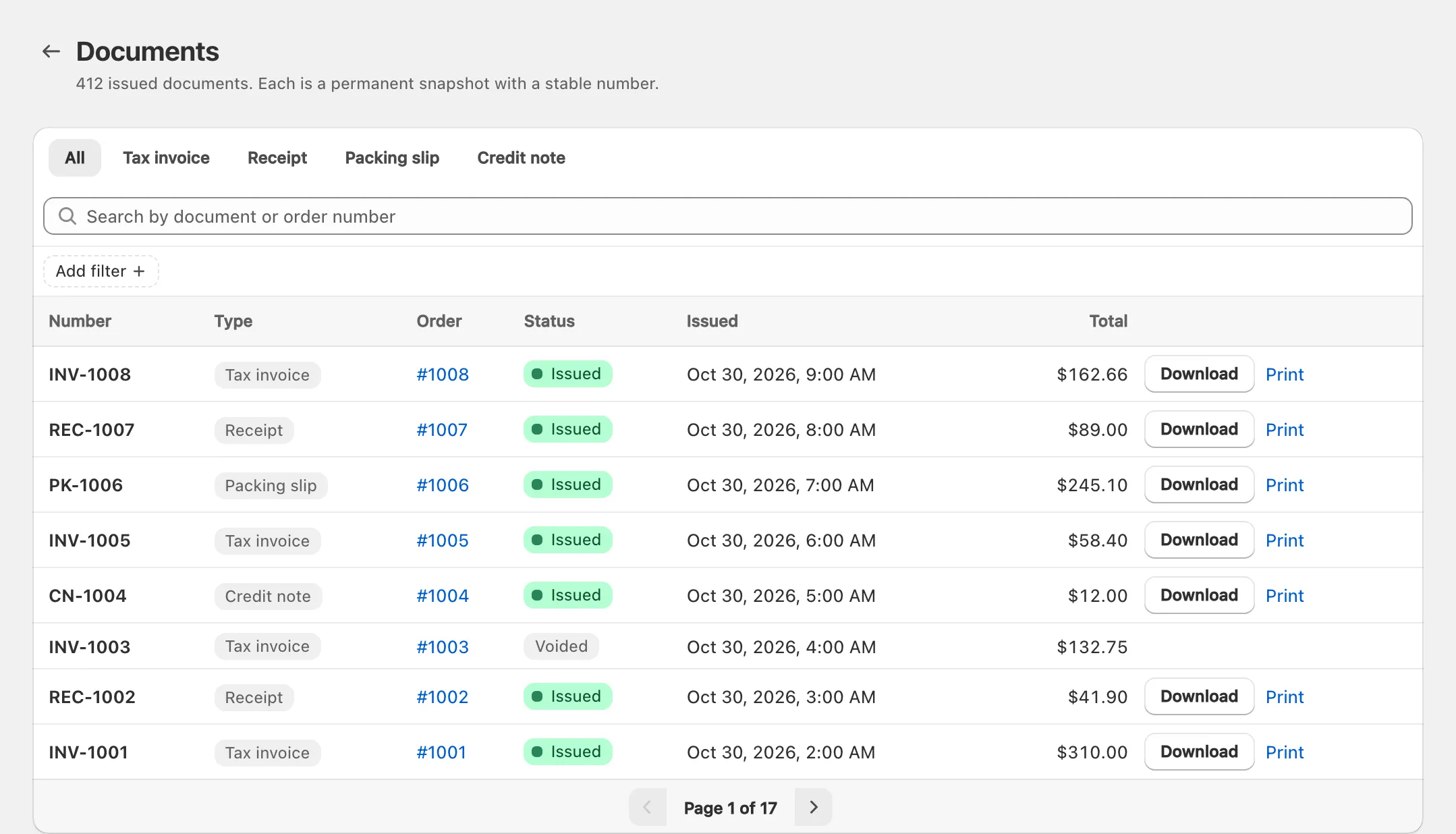
Task: Download document INV-1005
Action: [x=1199, y=540]
